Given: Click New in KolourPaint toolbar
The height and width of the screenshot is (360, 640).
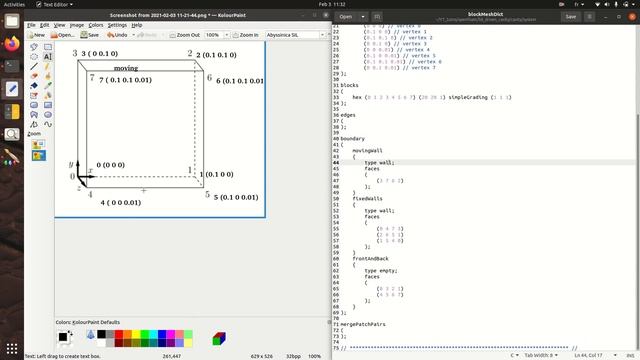Looking at the screenshot, I should (36, 35).
